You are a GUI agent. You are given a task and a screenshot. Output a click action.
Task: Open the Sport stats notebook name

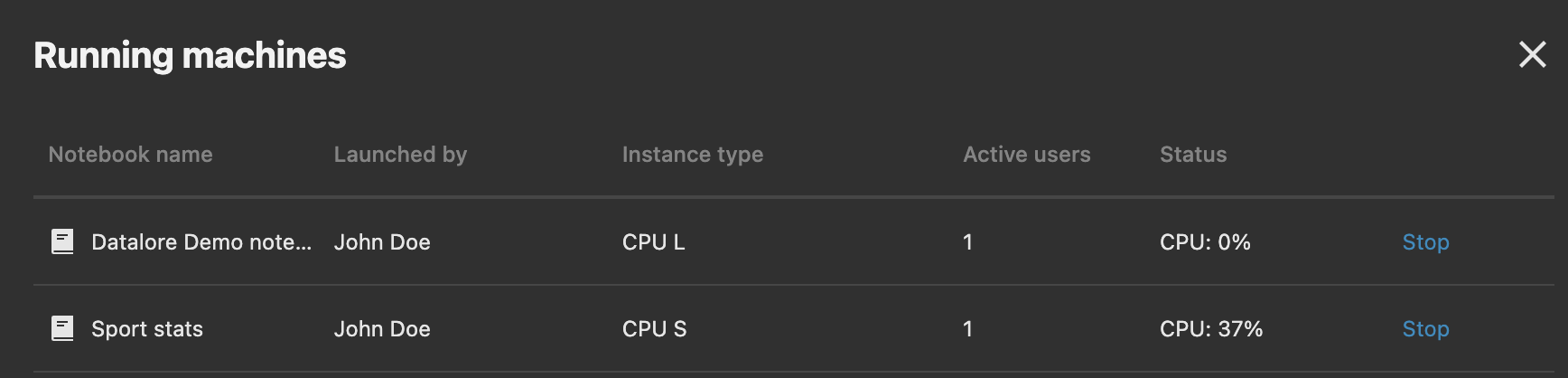coord(147,328)
